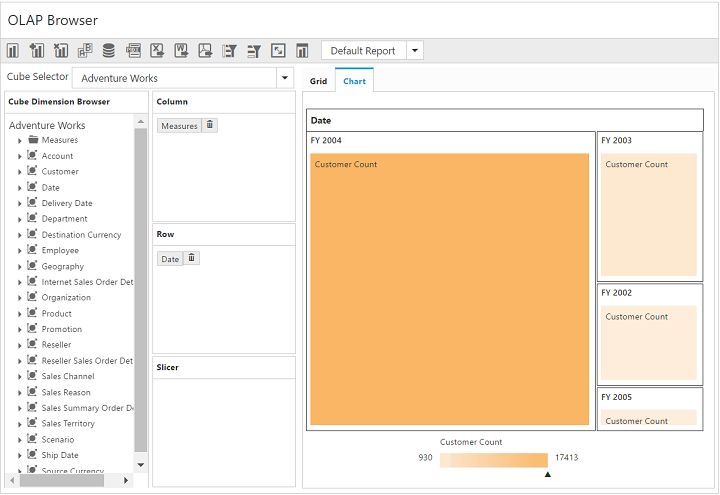
Task: Toggle the column filter toolbar icon
Action: (x=230, y=51)
